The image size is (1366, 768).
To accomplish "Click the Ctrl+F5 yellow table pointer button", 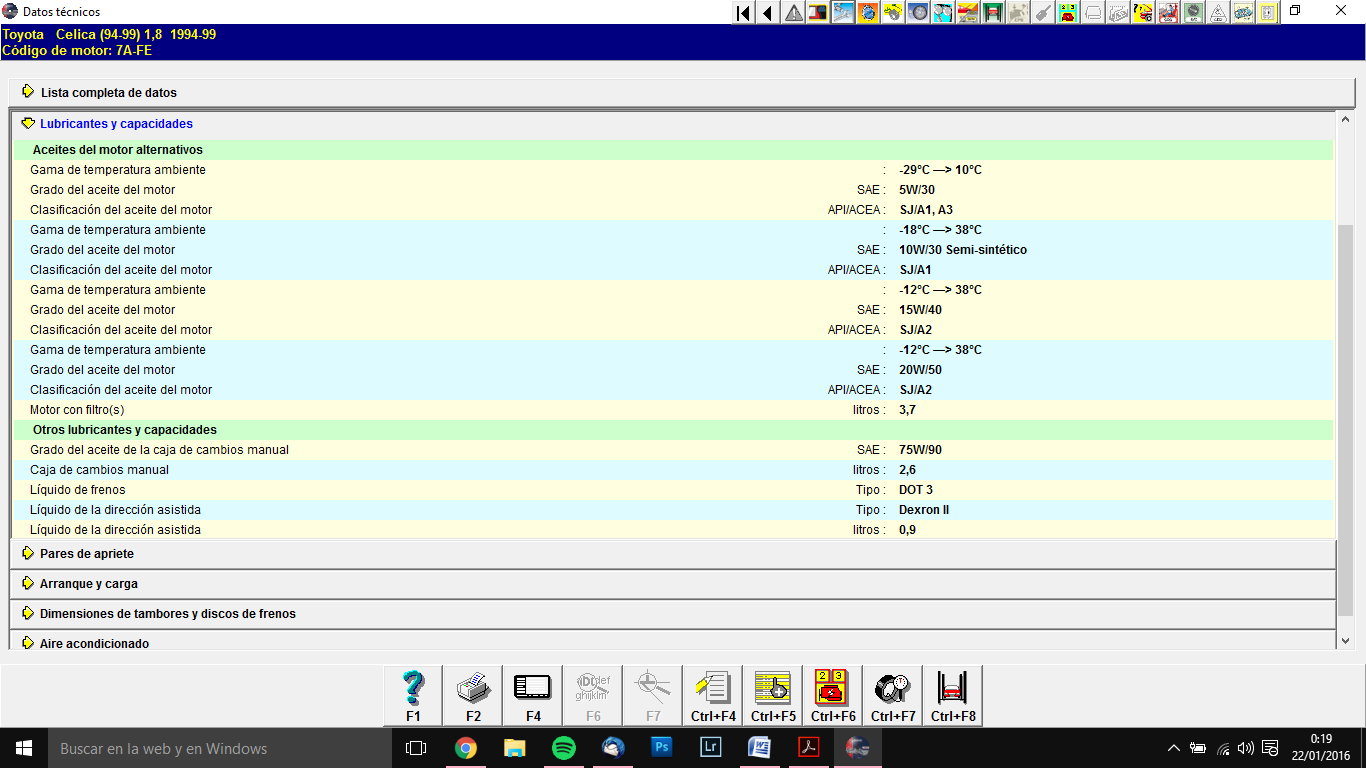I will [x=773, y=695].
